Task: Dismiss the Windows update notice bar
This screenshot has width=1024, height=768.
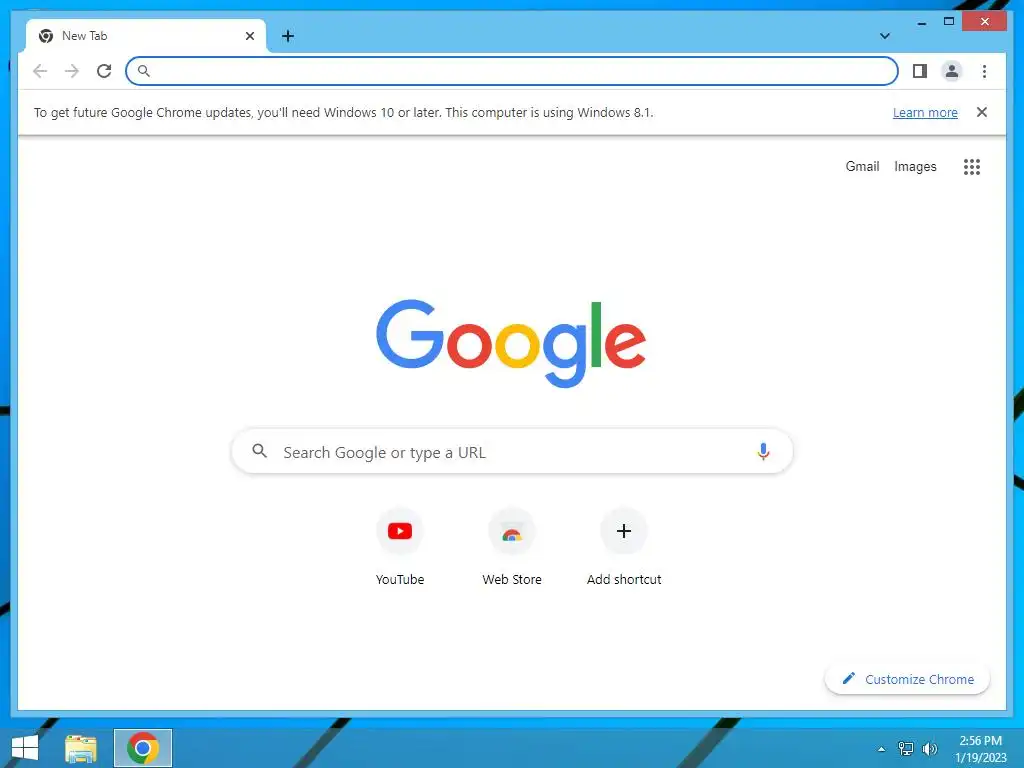Action: tap(982, 112)
